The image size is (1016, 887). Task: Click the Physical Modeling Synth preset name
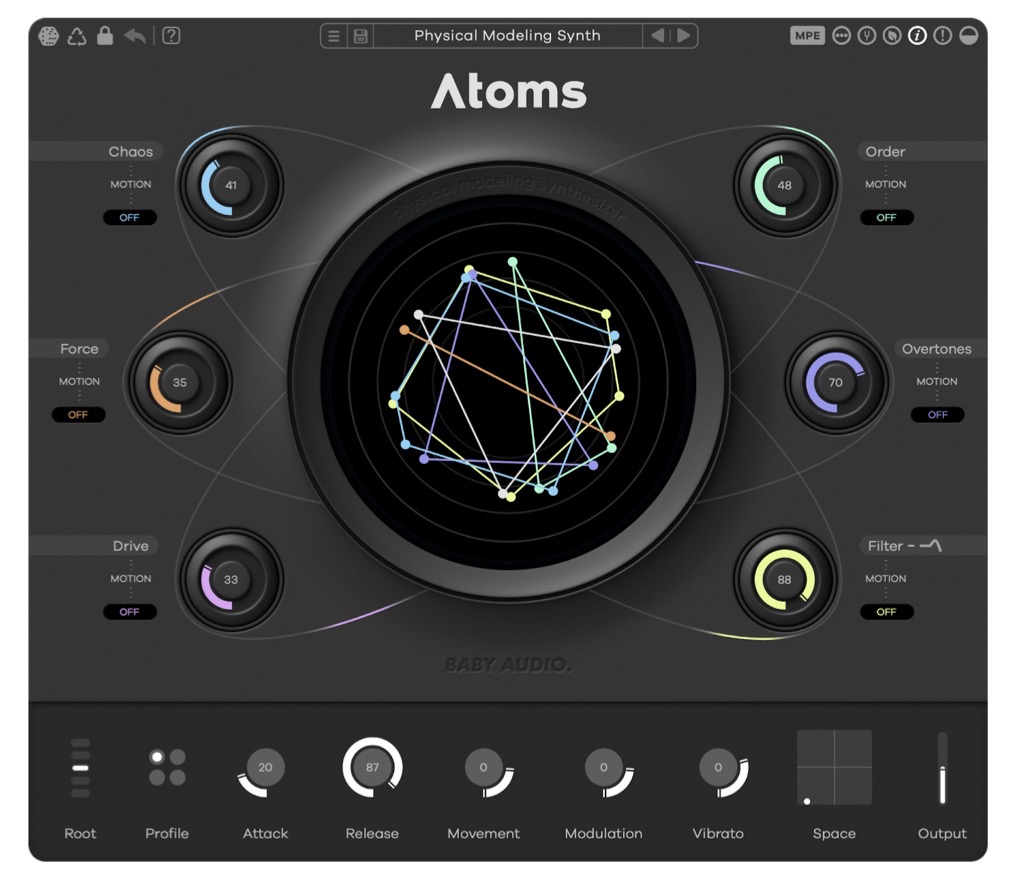point(507,35)
